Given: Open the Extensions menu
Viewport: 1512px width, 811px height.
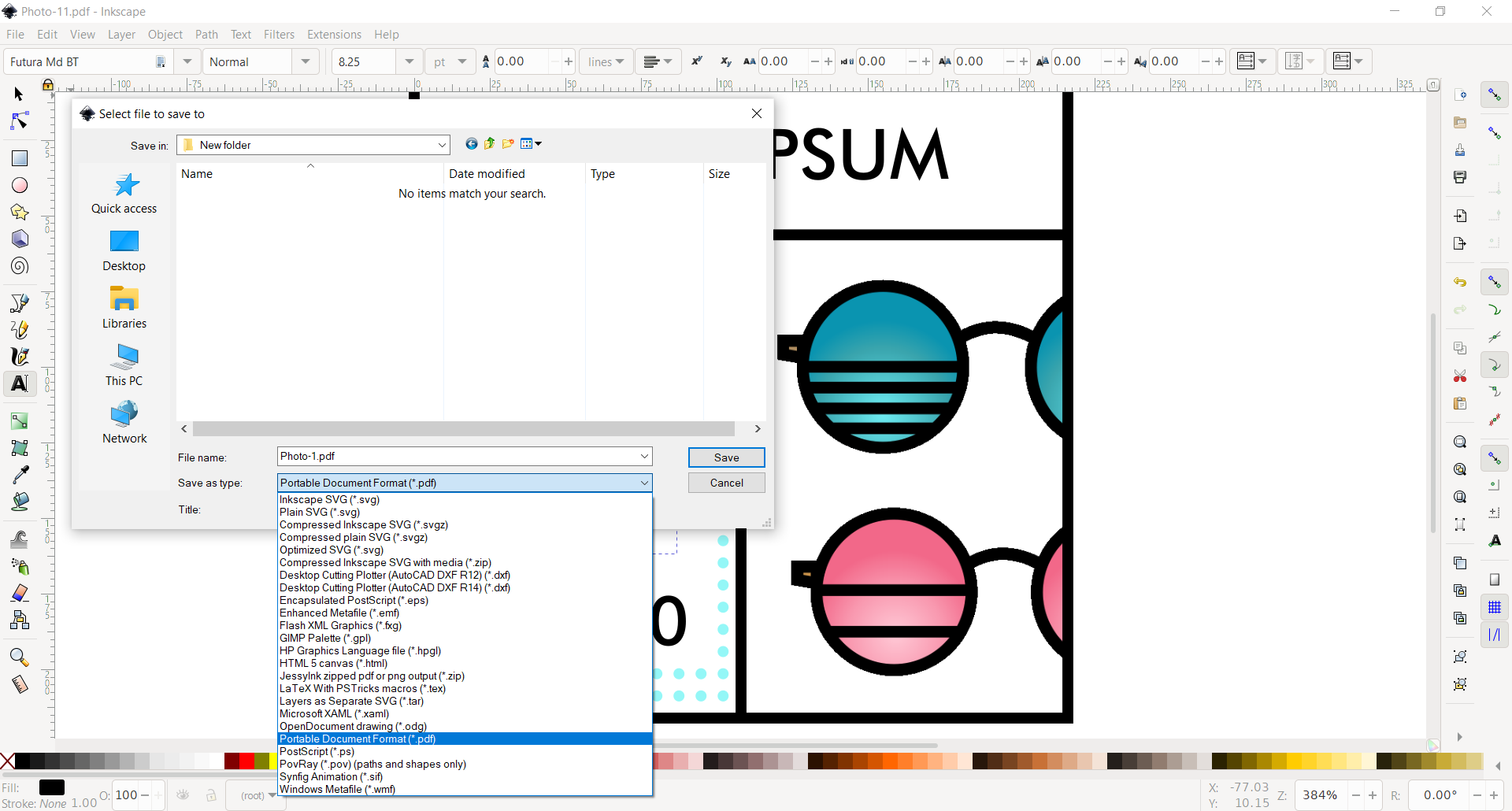Looking at the screenshot, I should 334,35.
